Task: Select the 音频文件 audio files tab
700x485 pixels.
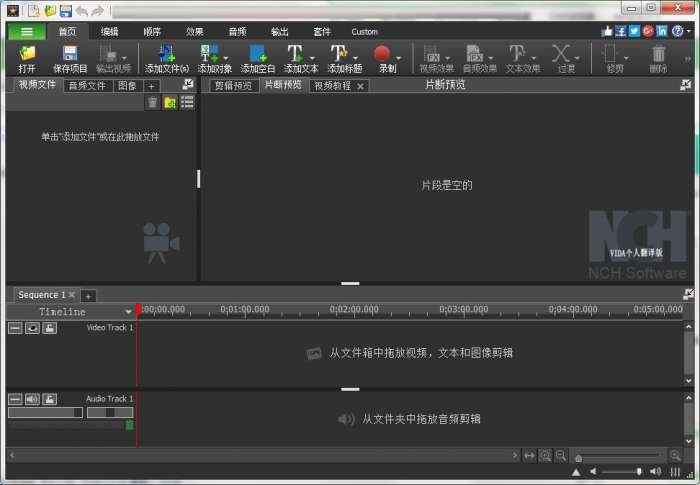Action: tap(86, 86)
